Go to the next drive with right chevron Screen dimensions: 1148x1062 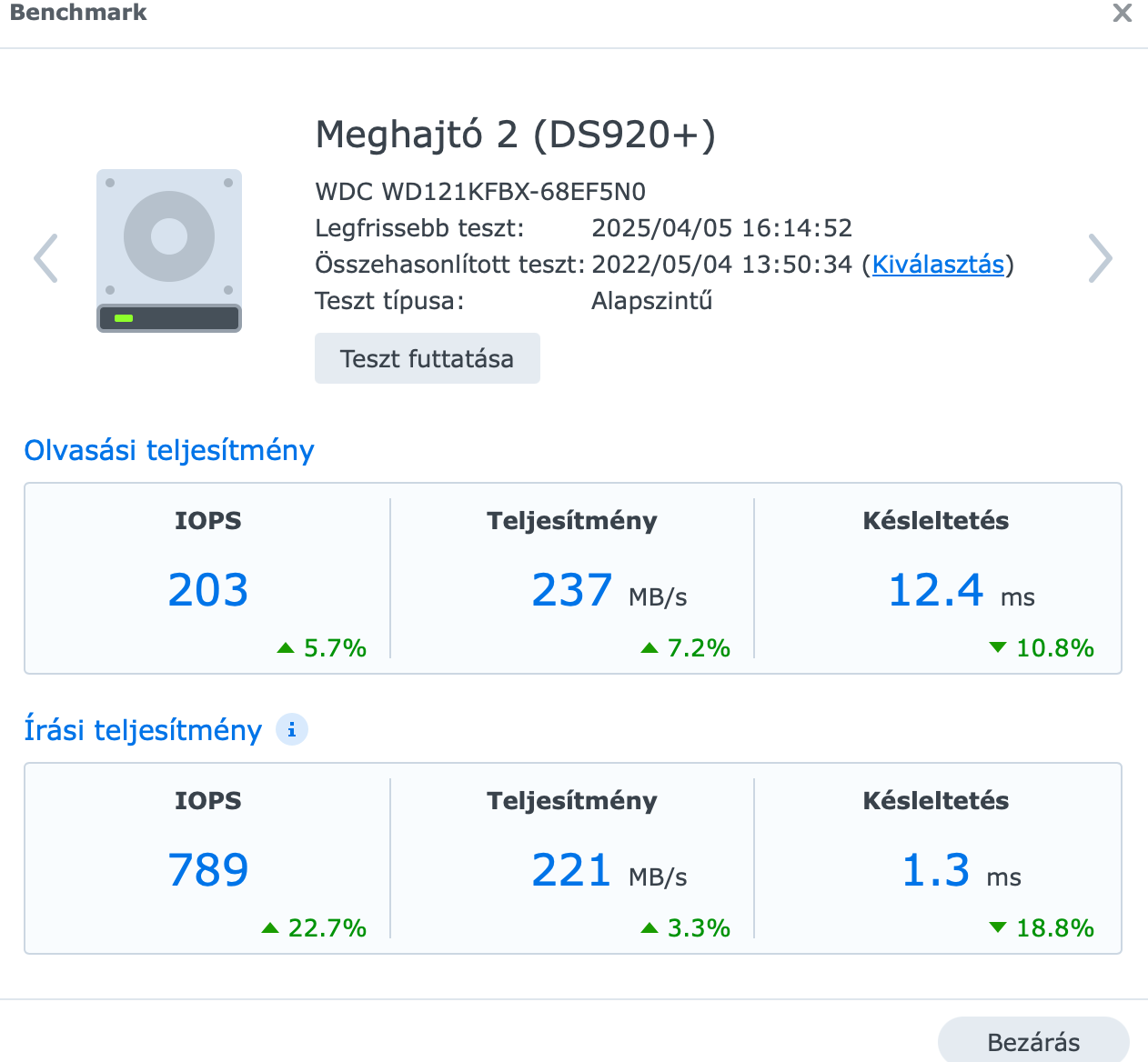click(x=1101, y=259)
